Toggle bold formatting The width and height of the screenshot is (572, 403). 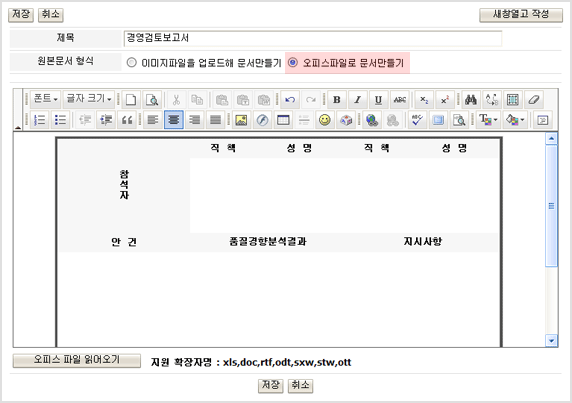pos(337,100)
